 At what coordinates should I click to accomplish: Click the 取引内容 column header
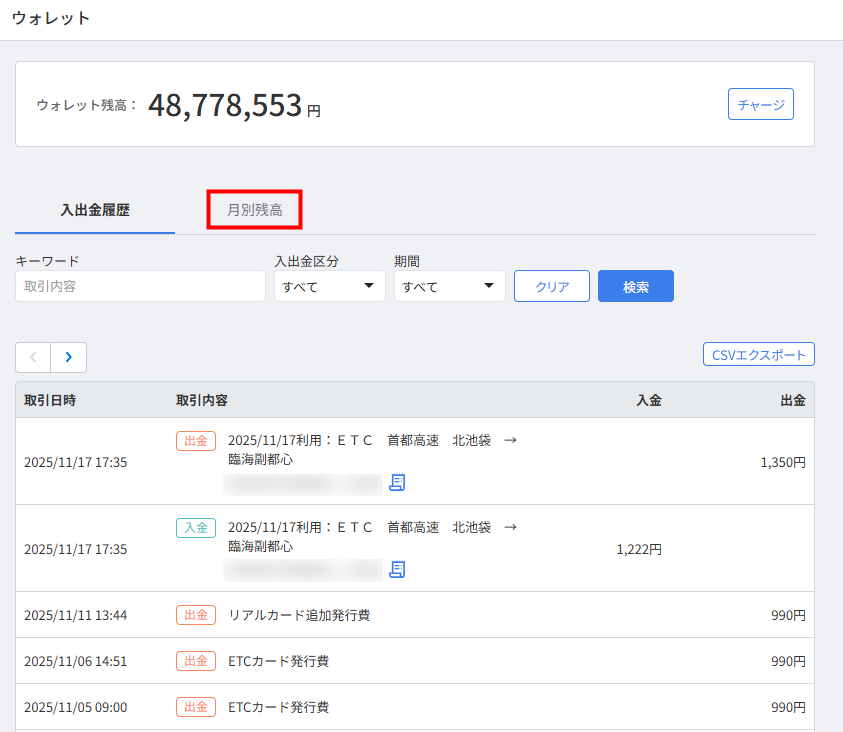(x=202, y=400)
